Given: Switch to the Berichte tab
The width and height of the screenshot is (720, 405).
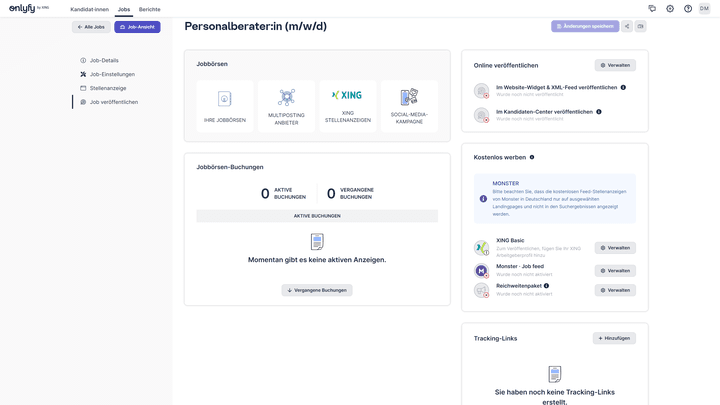Looking at the screenshot, I should [149, 9].
